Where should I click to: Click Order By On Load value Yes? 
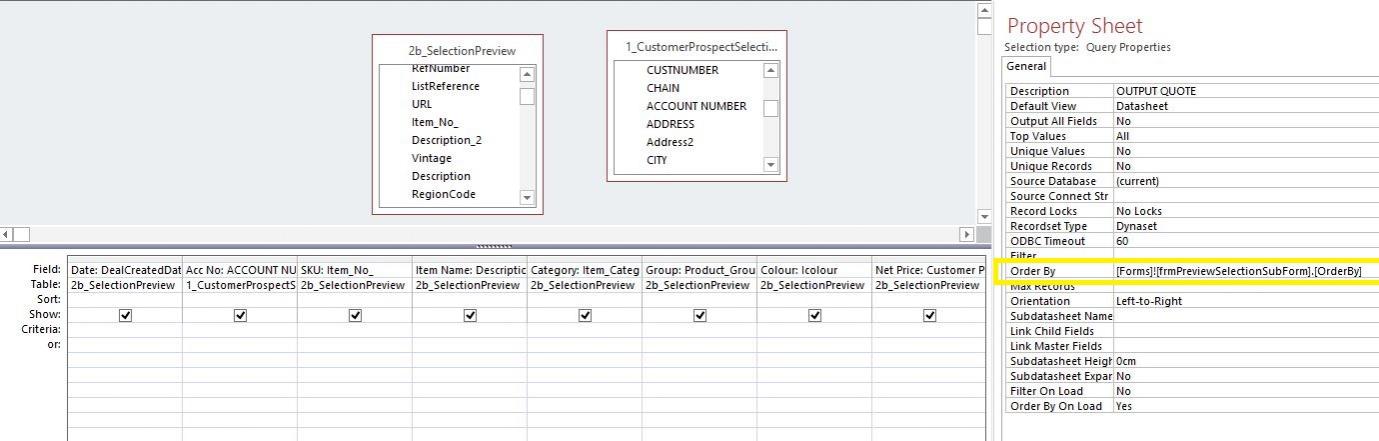1246,406
